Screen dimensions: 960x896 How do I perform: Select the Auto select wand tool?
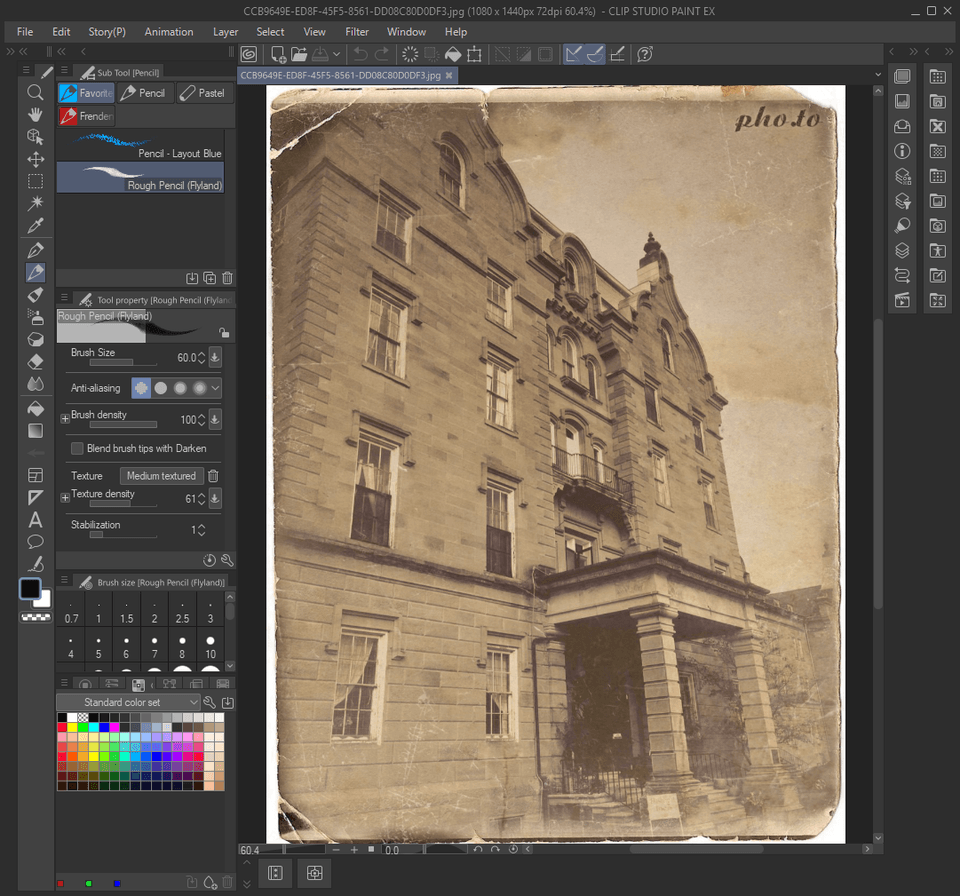click(x=35, y=200)
